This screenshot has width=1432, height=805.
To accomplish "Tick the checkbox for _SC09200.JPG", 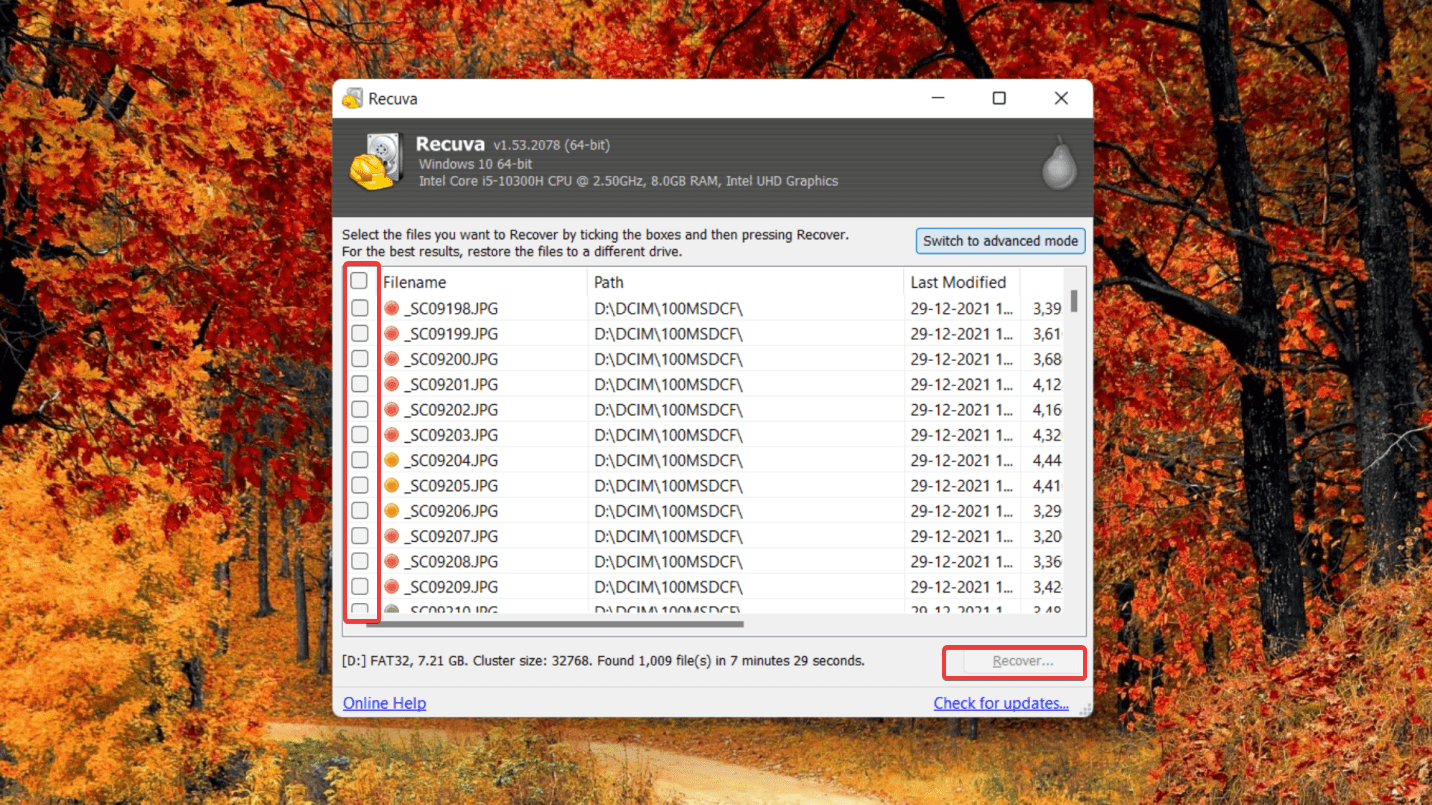I will click(359, 358).
